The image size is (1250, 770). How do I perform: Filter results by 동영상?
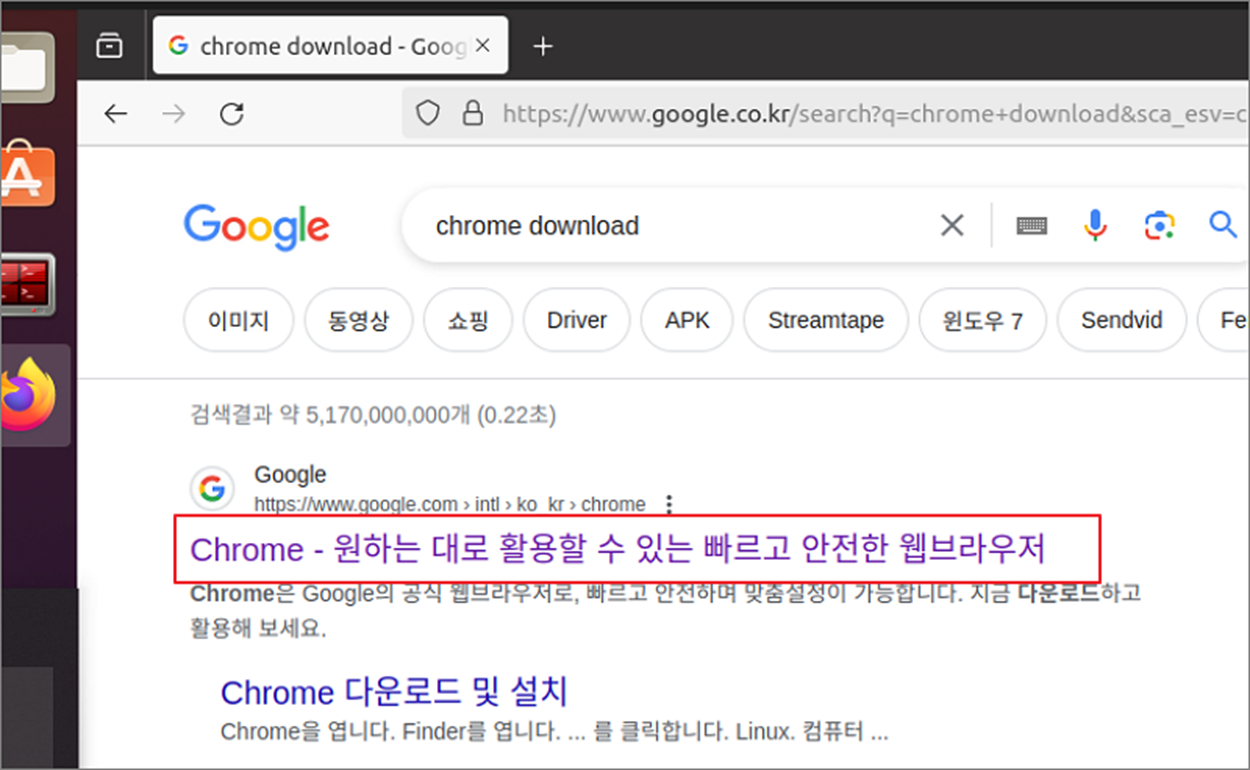tap(358, 321)
